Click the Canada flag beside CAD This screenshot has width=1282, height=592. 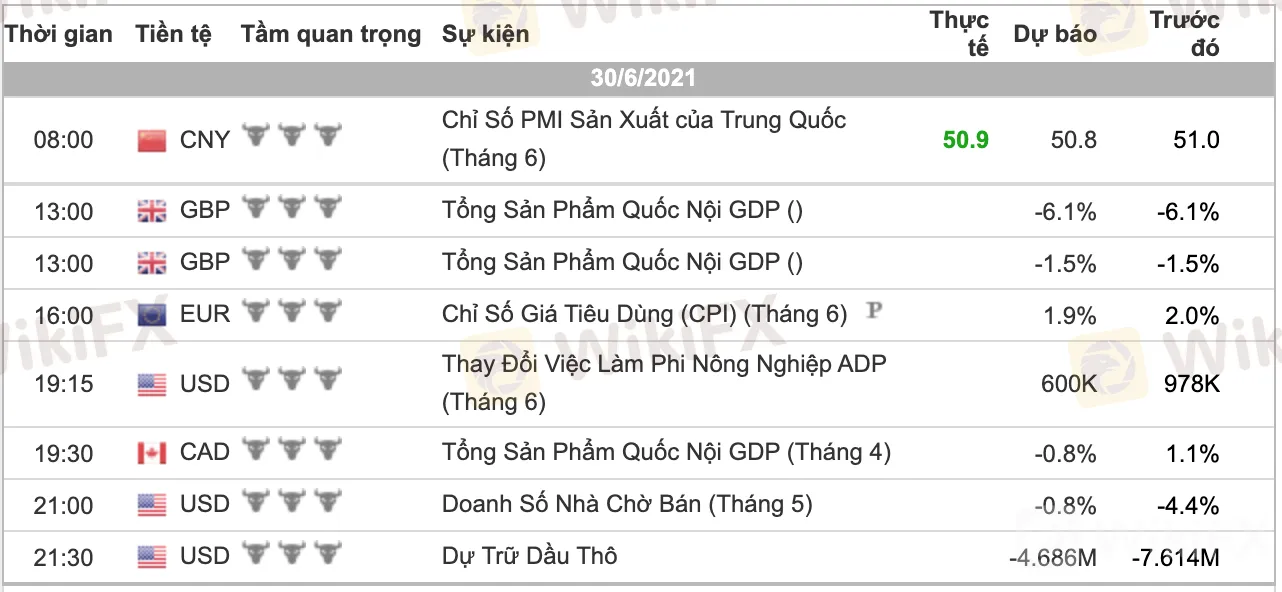pos(152,453)
